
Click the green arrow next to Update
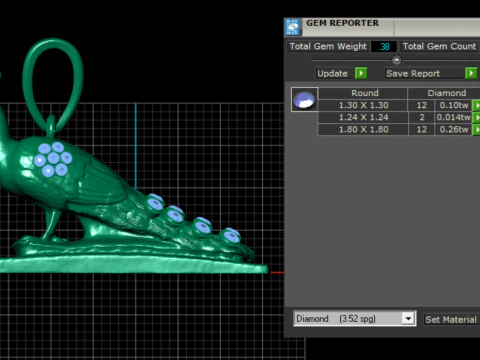pos(361,73)
